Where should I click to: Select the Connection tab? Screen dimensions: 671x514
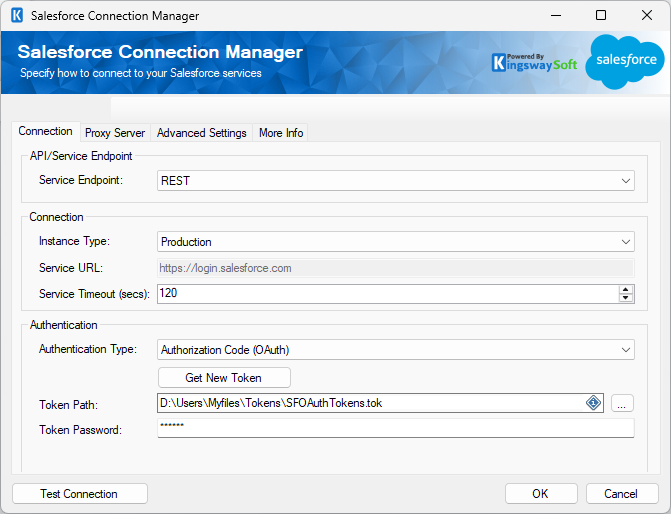point(46,132)
